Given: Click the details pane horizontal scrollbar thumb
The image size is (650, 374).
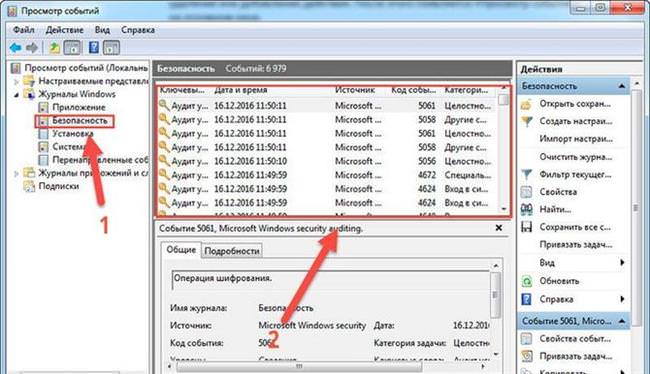Looking at the screenshot, I should pyautogui.click(x=299, y=367).
